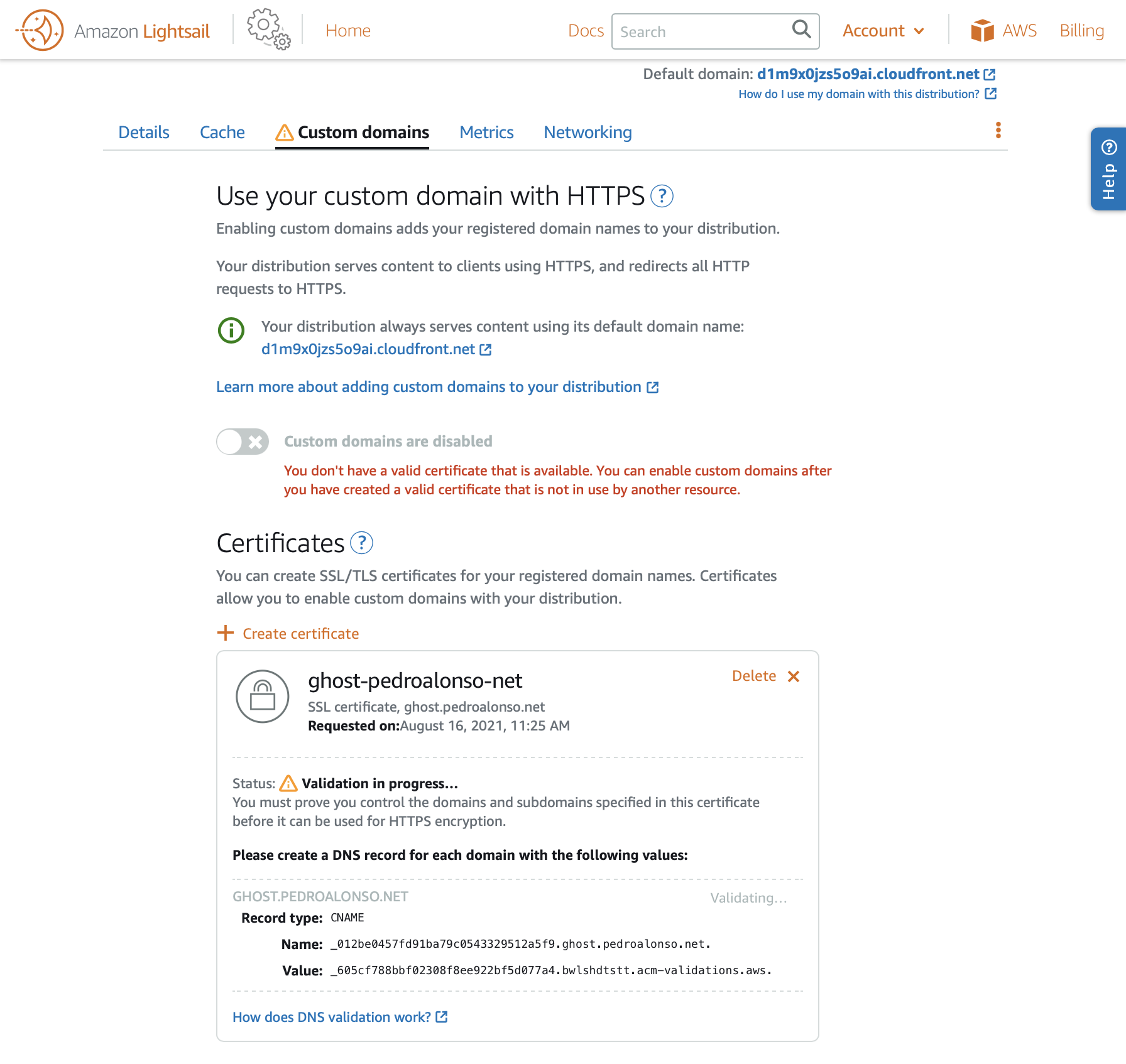Screen dimensions: 1126x1064
Task: Open the settings gears icon in header
Action: click(268, 30)
